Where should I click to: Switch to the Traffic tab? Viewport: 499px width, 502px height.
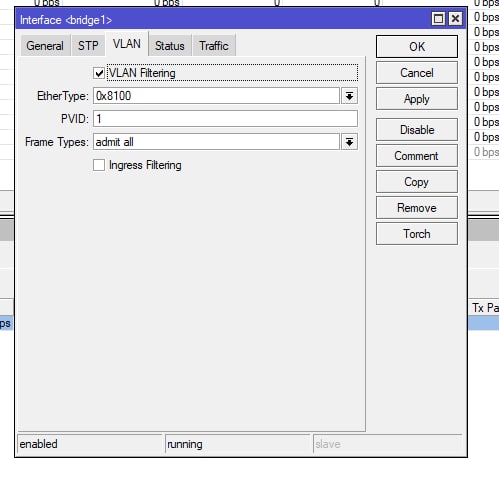coord(214,46)
